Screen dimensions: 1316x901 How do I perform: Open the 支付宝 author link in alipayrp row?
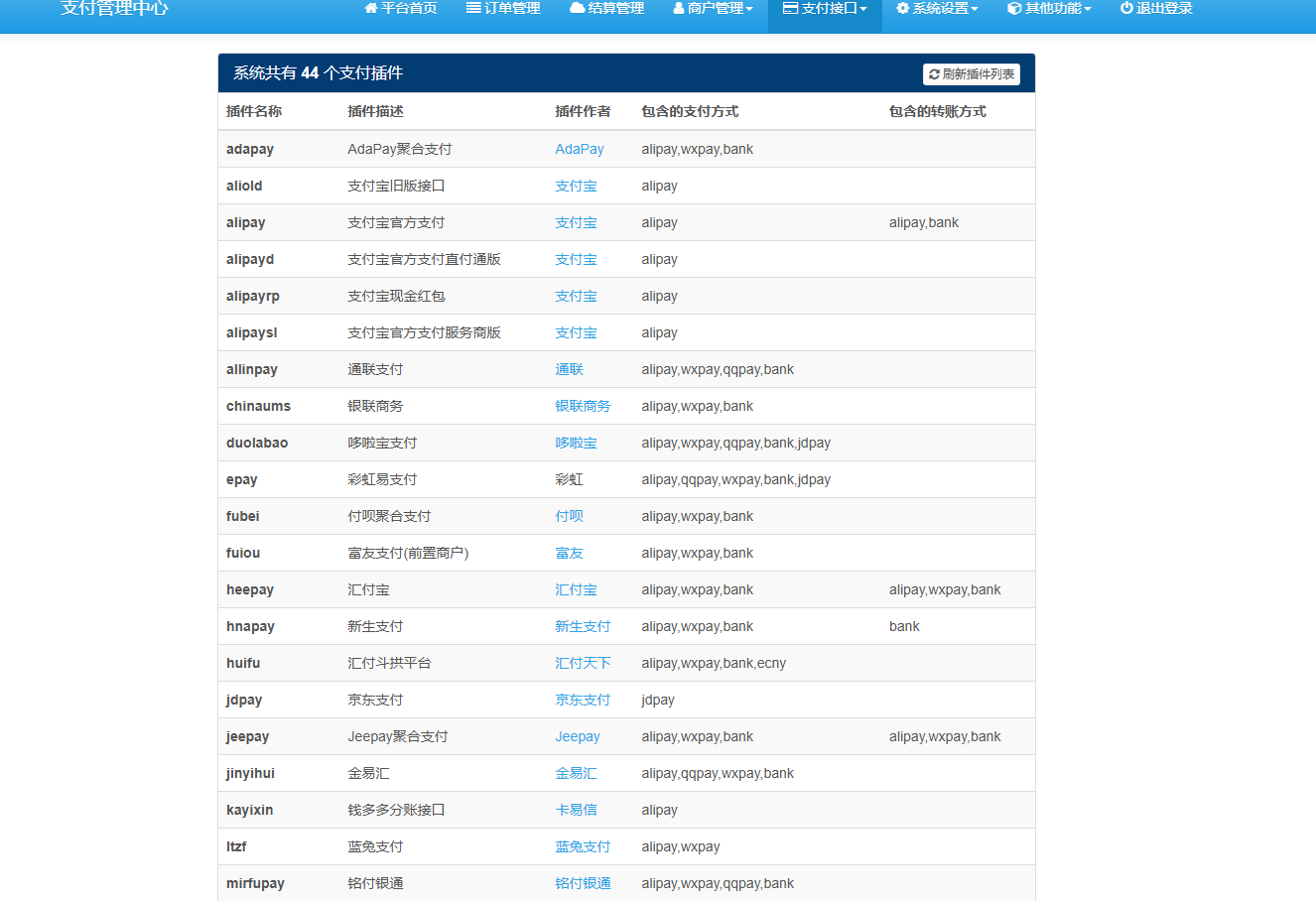click(x=576, y=296)
